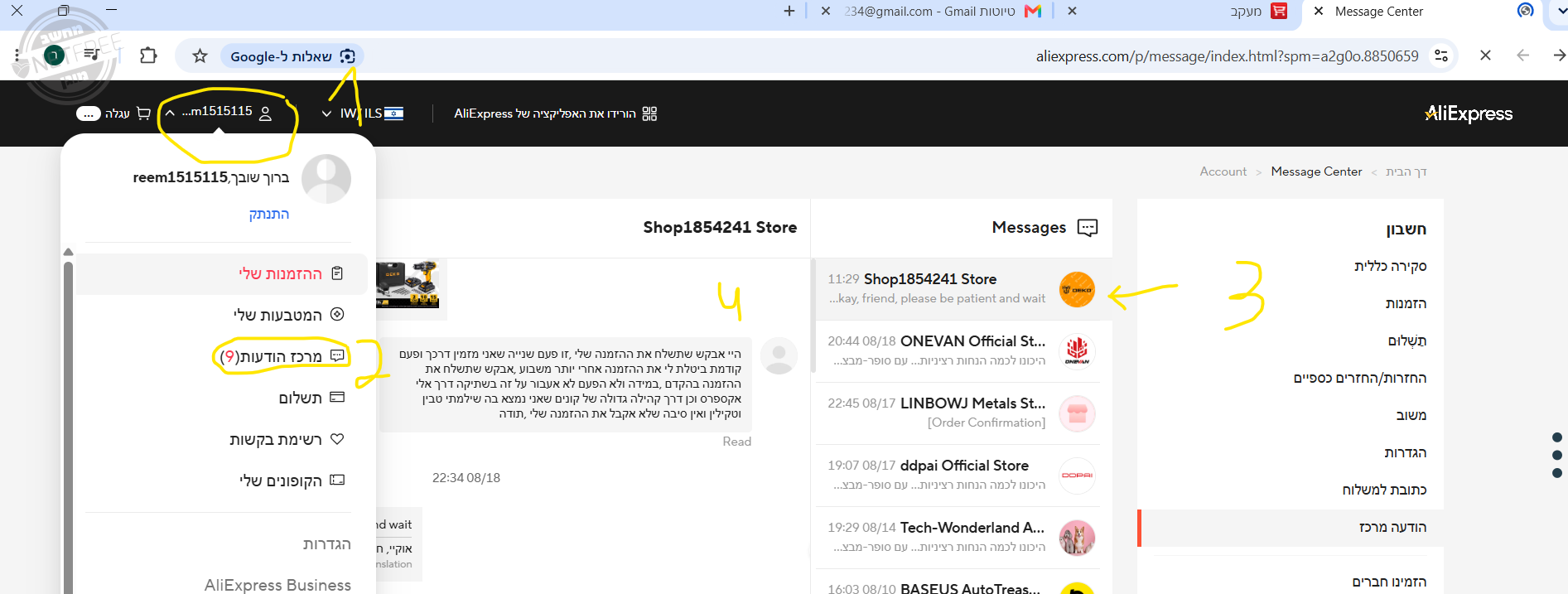Select the Message Center browser tab
This screenshot has height=594, width=1568.
[1379, 12]
